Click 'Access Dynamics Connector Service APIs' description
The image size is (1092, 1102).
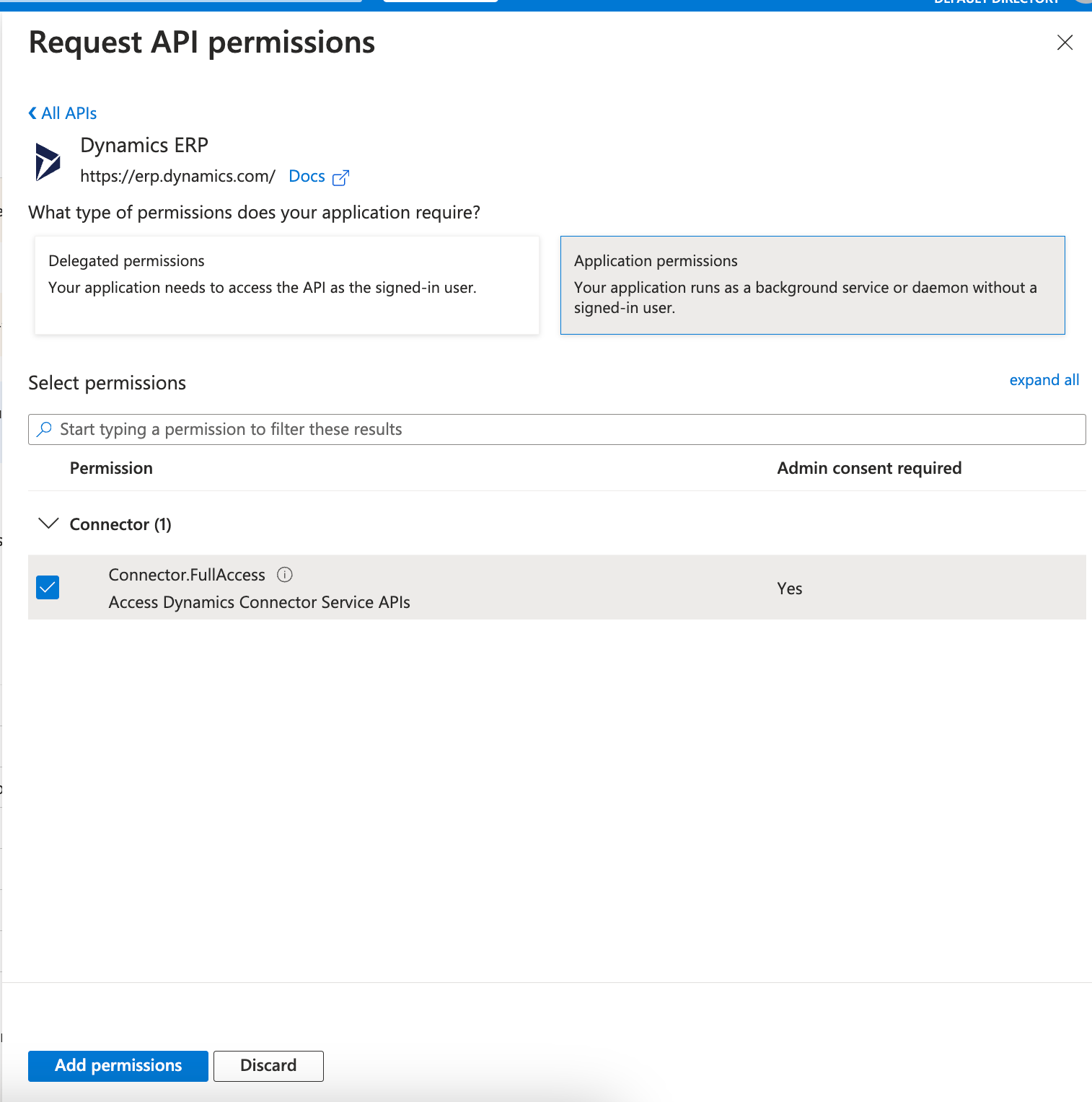[259, 602]
